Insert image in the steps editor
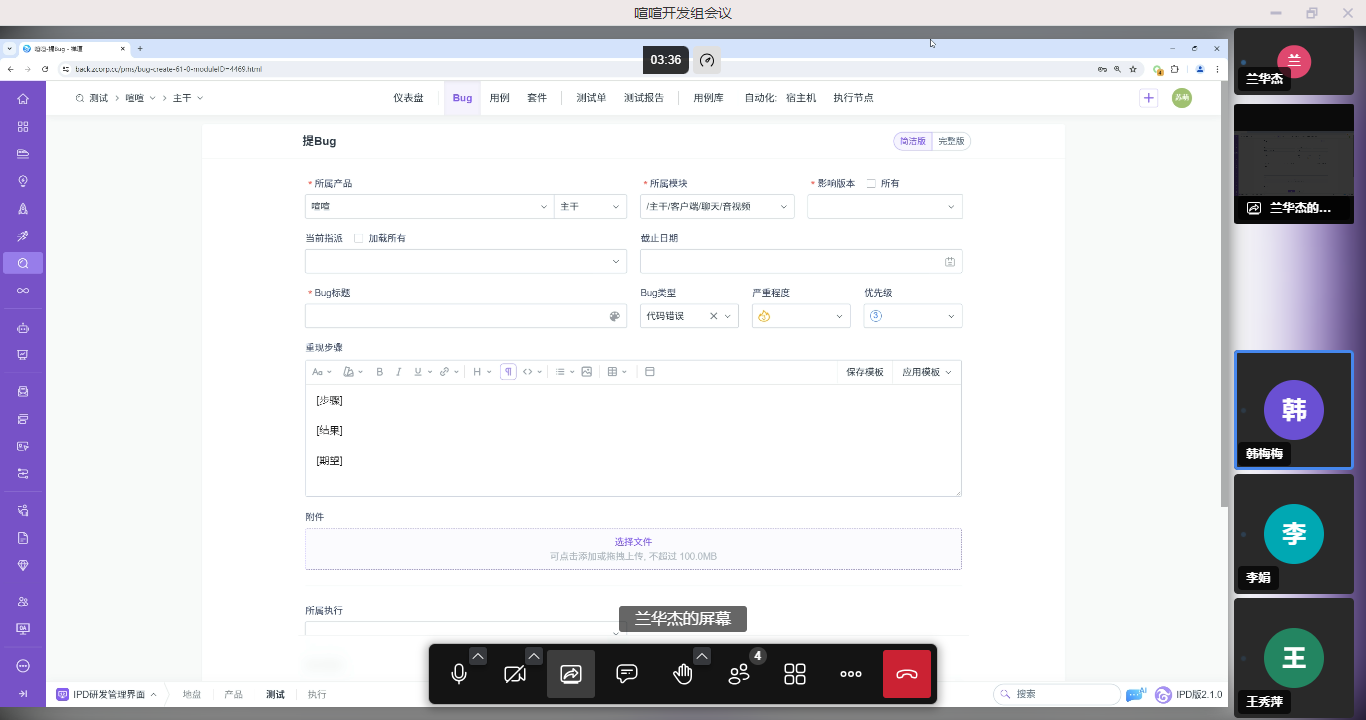This screenshot has height=720, width=1366. [x=587, y=372]
